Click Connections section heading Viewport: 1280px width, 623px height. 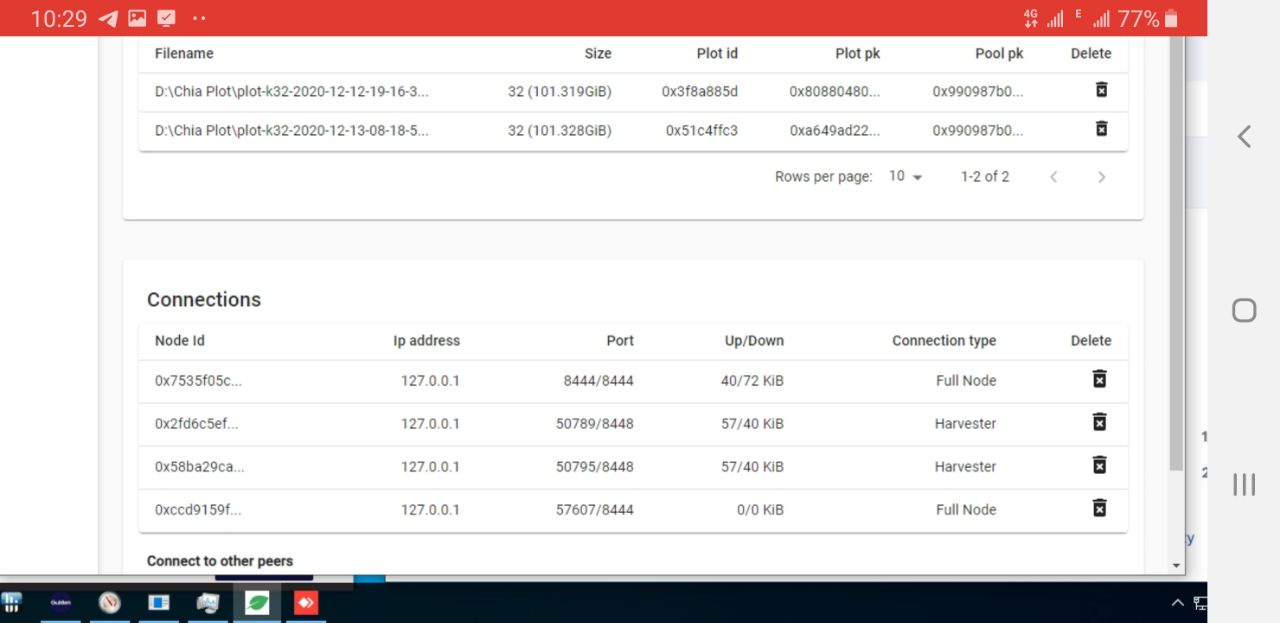(x=204, y=299)
